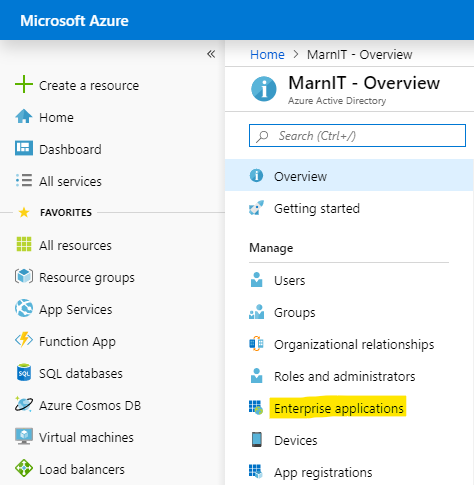This screenshot has height=485, width=474.
Task: Click the Overview info icon in menu
Action: [x=256, y=175]
